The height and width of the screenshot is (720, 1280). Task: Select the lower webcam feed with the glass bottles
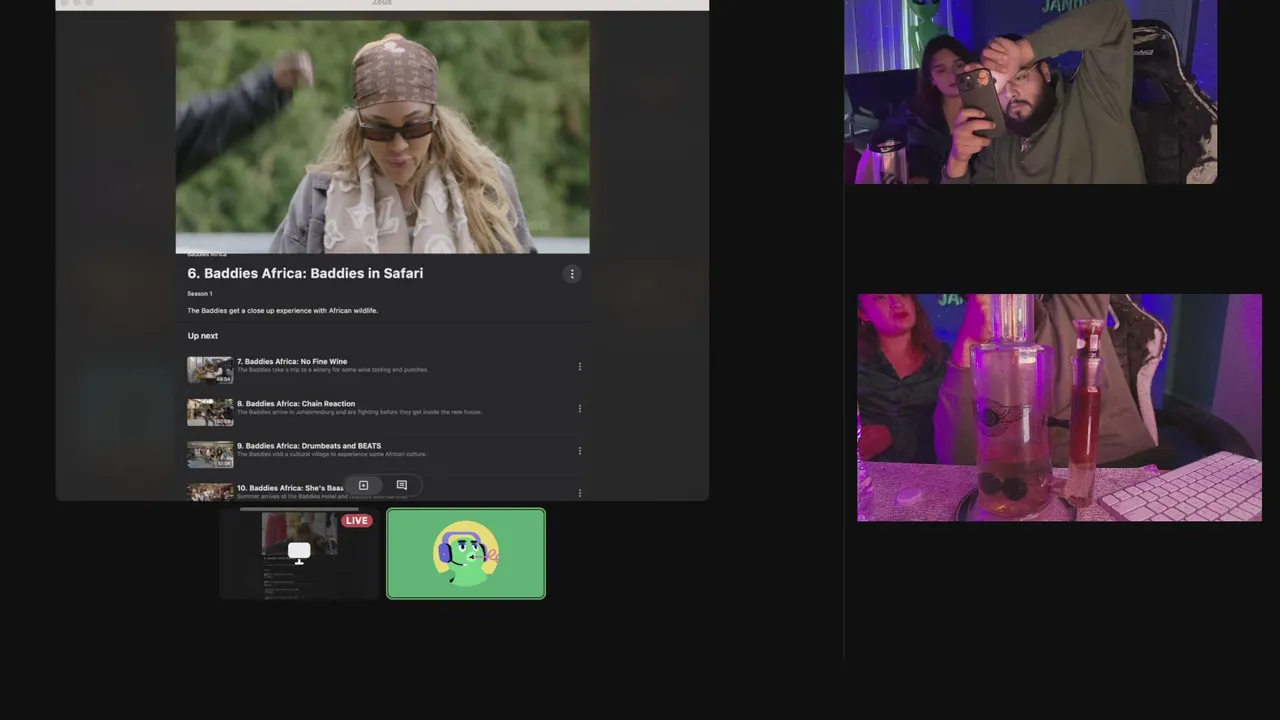[1059, 407]
